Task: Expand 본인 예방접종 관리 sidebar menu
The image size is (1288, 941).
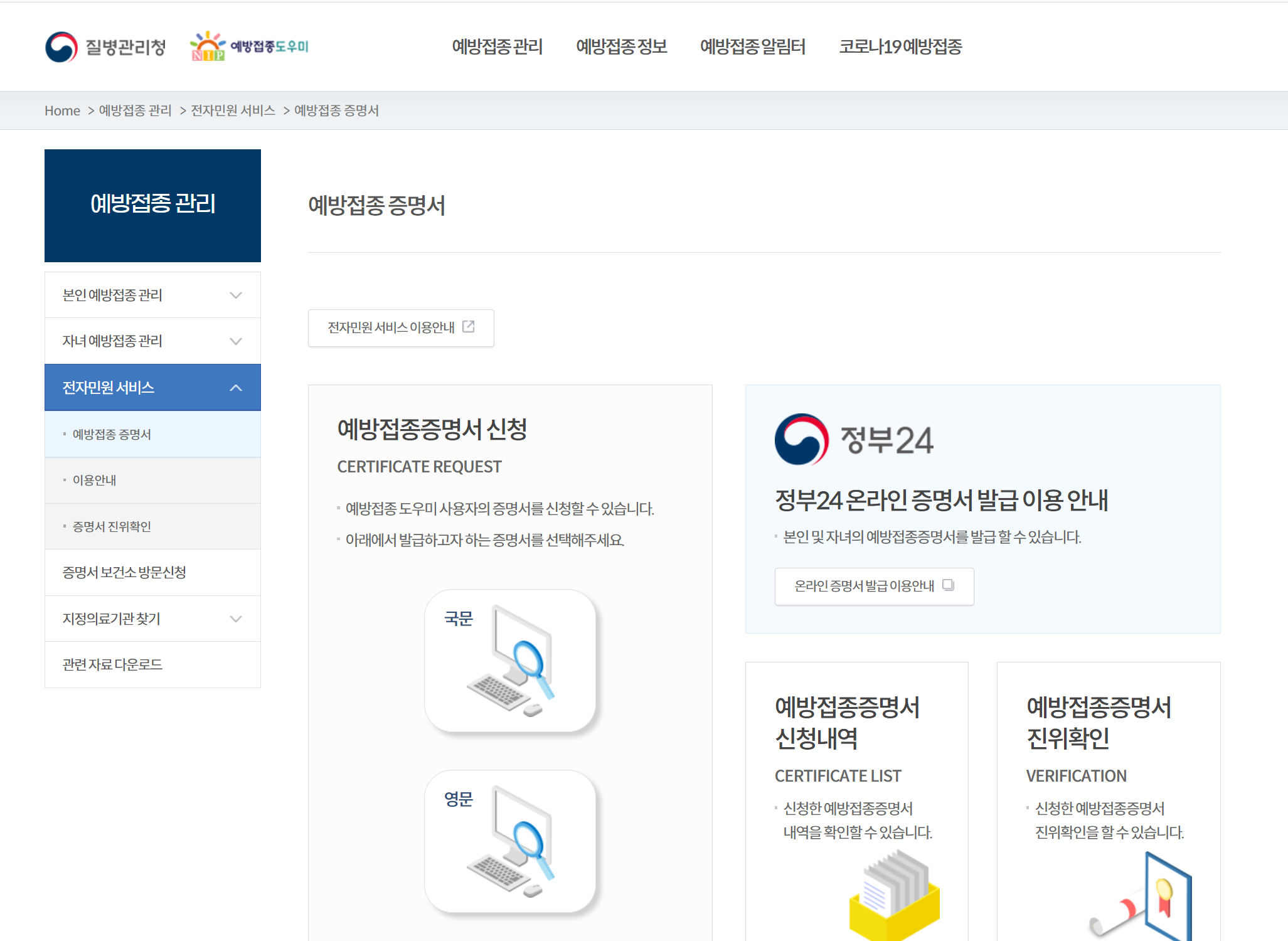Action: coord(236,295)
